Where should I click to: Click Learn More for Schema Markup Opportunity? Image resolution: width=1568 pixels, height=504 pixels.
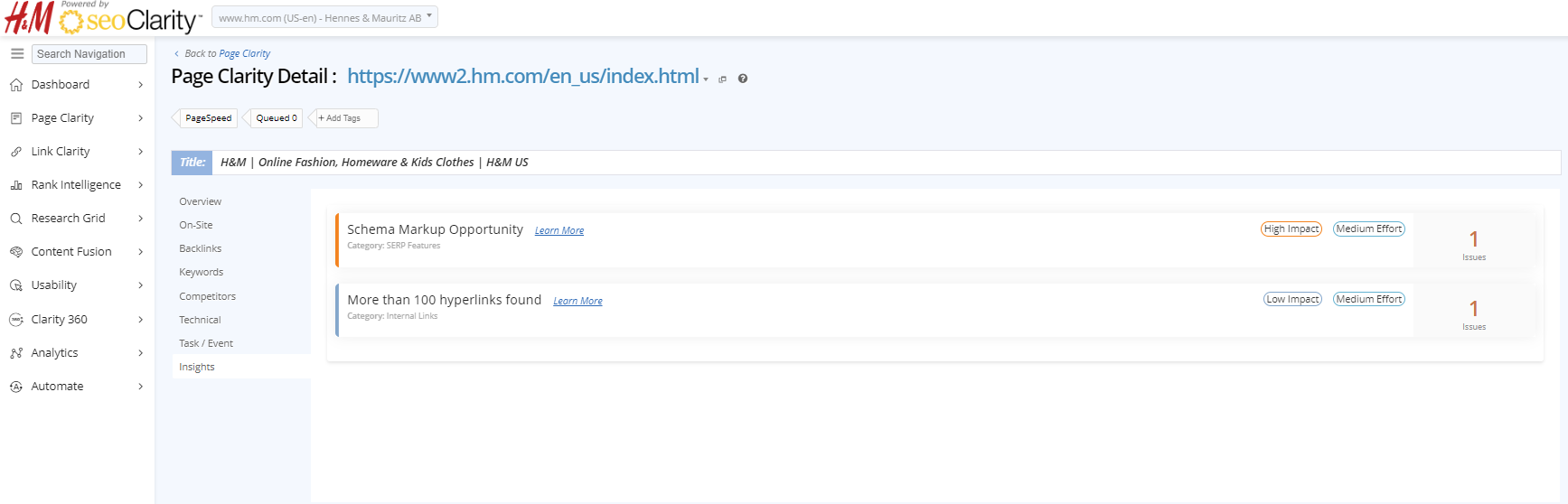click(559, 231)
